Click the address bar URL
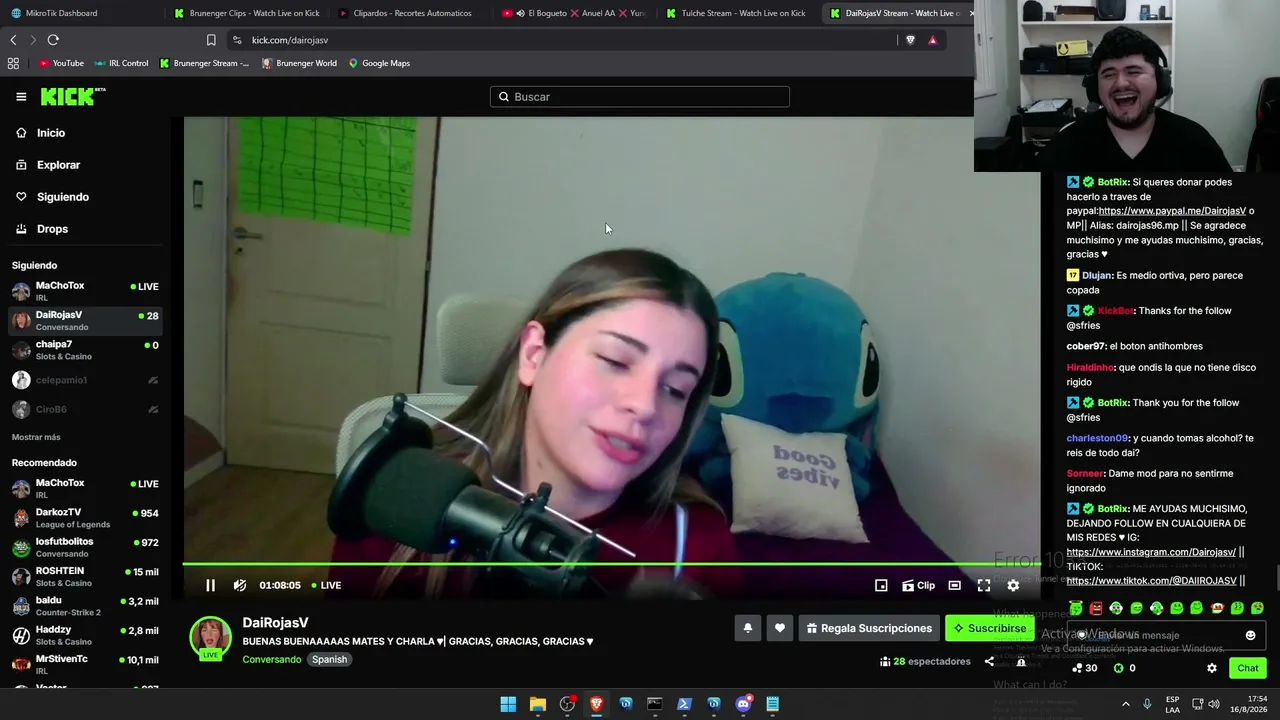The height and width of the screenshot is (720, 1280). tap(290, 40)
